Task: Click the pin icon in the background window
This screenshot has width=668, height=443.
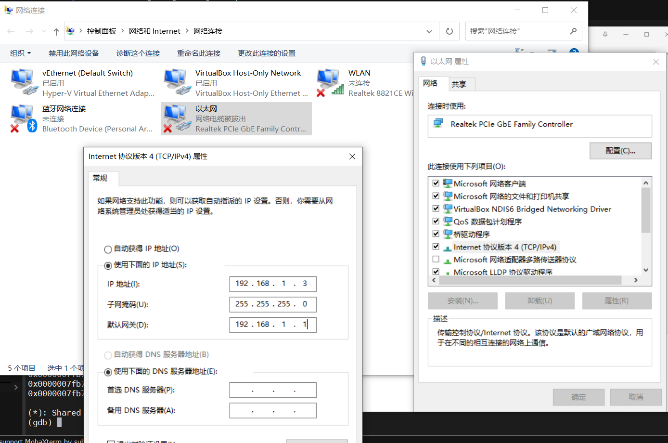Action: point(605,34)
